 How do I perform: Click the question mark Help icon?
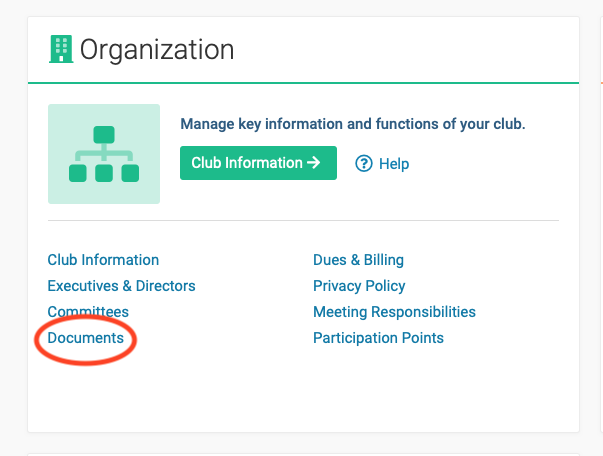(364, 164)
